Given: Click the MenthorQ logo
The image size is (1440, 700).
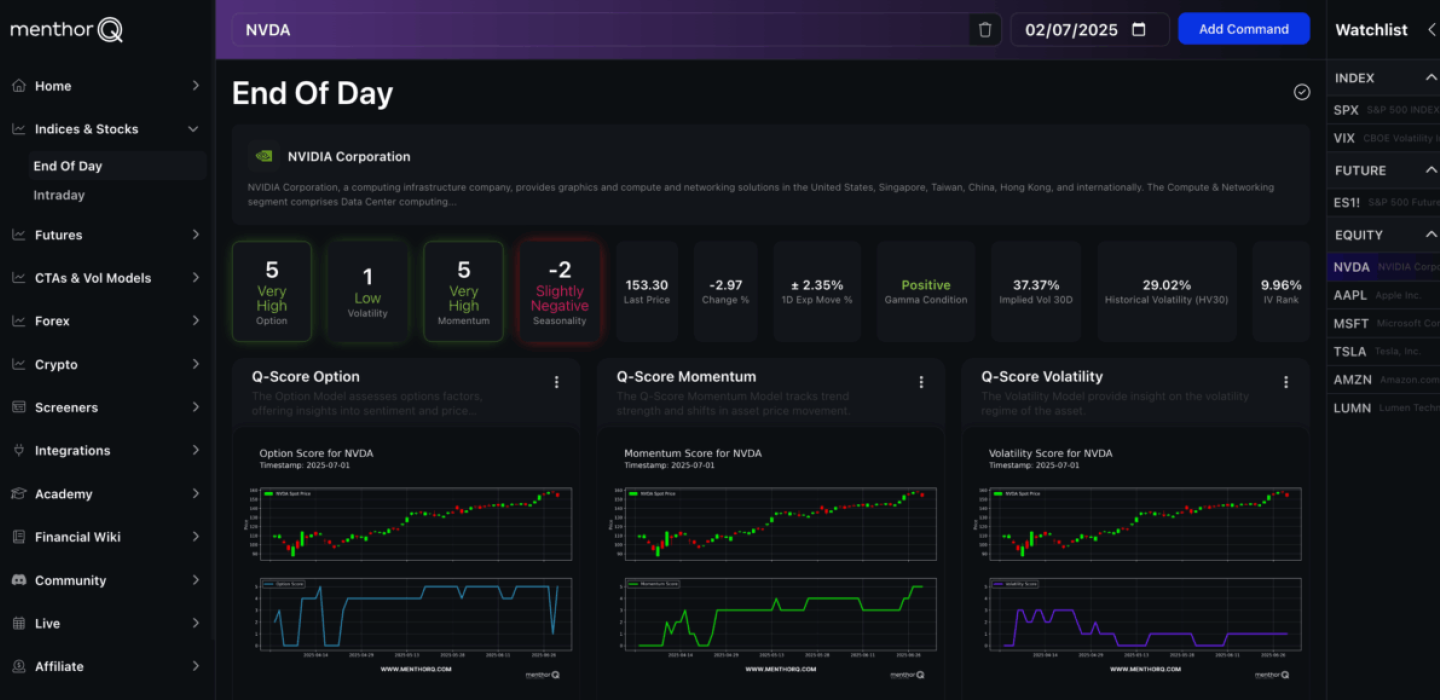Looking at the screenshot, I should pyautogui.click(x=67, y=30).
